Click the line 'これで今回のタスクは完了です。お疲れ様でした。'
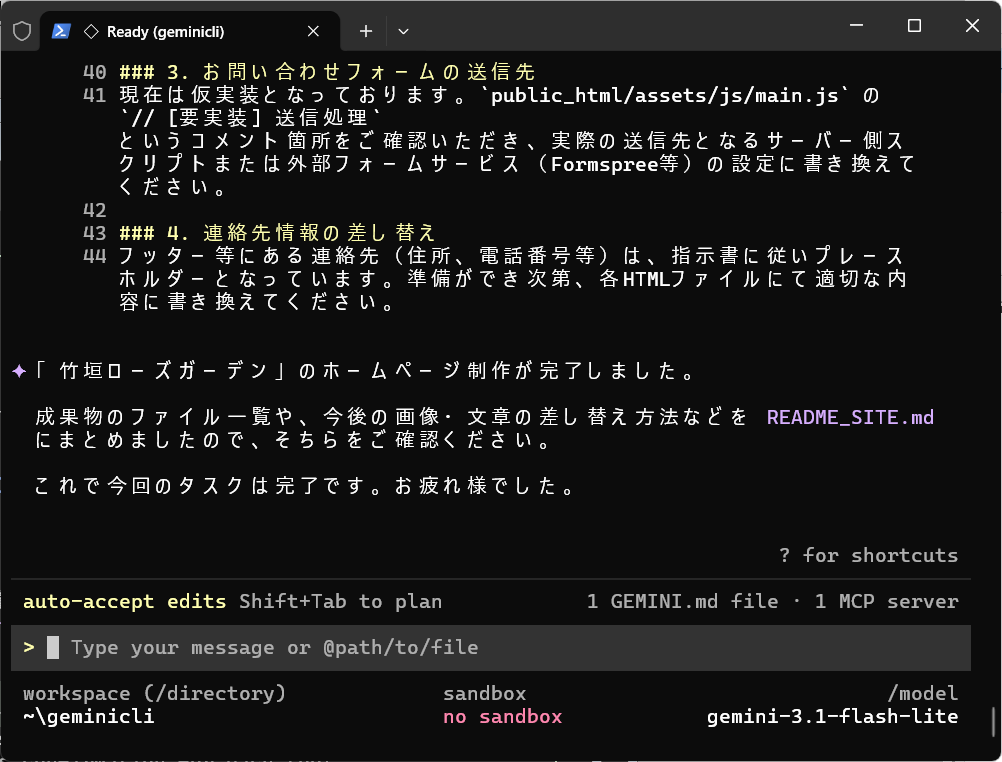 click(305, 486)
